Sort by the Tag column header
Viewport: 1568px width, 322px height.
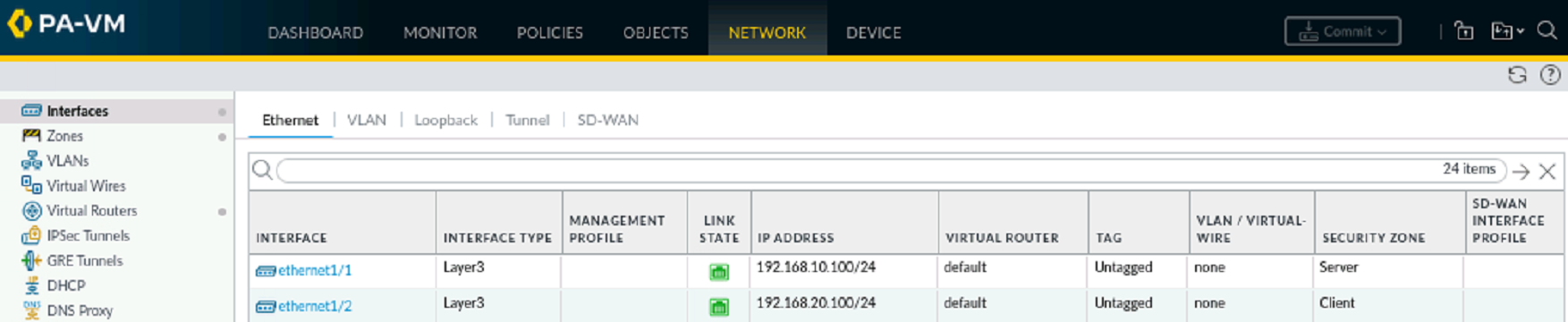point(1140,222)
